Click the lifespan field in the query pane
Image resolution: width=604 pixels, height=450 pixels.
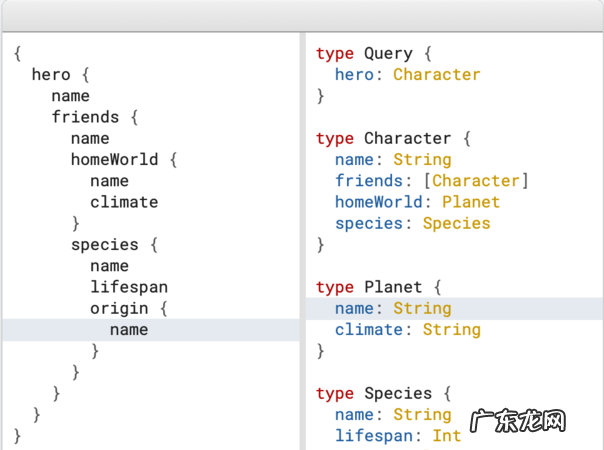click(129, 287)
